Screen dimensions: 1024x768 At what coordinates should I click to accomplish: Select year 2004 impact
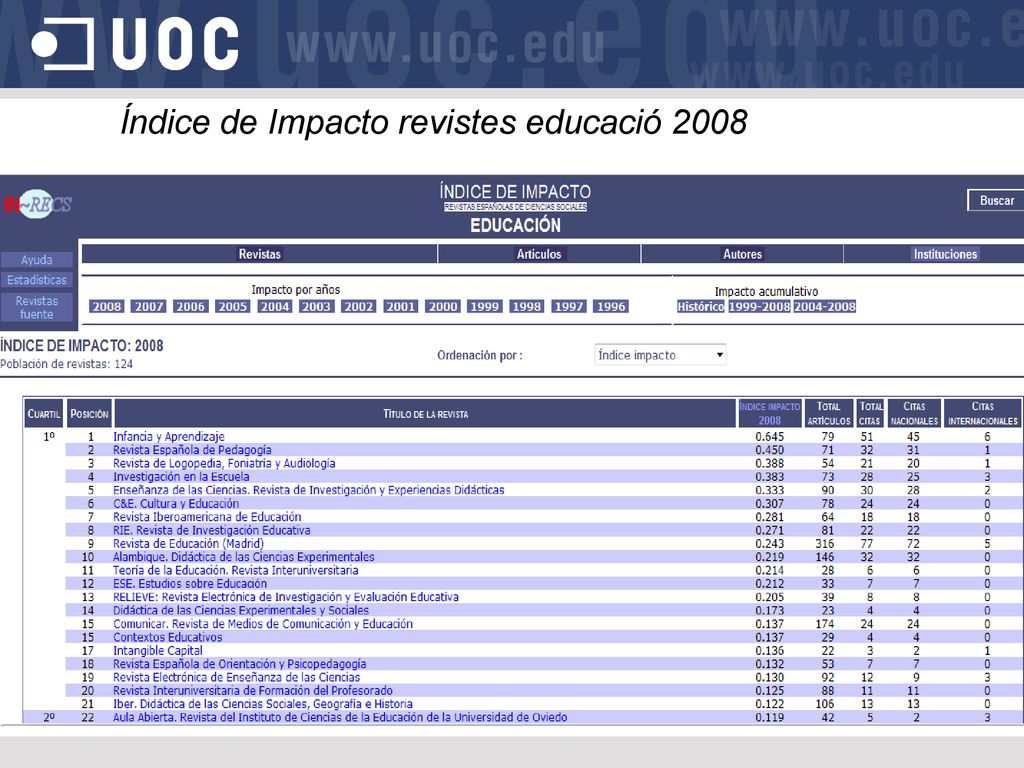(275, 306)
